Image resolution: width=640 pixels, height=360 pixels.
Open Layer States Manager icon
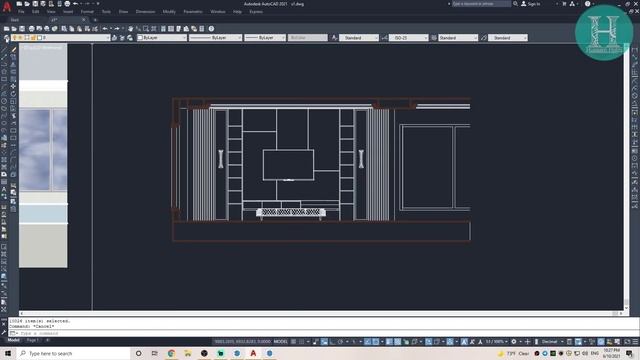coord(130,38)
